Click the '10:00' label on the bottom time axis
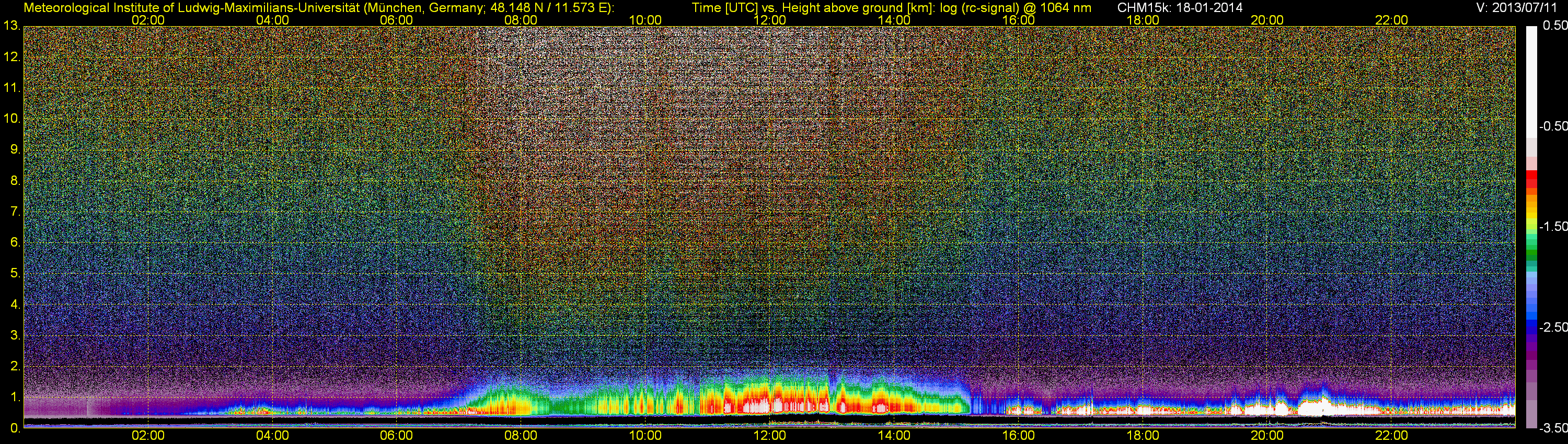The height and width of the screenshot is (444, 1568). coord(645,436)
